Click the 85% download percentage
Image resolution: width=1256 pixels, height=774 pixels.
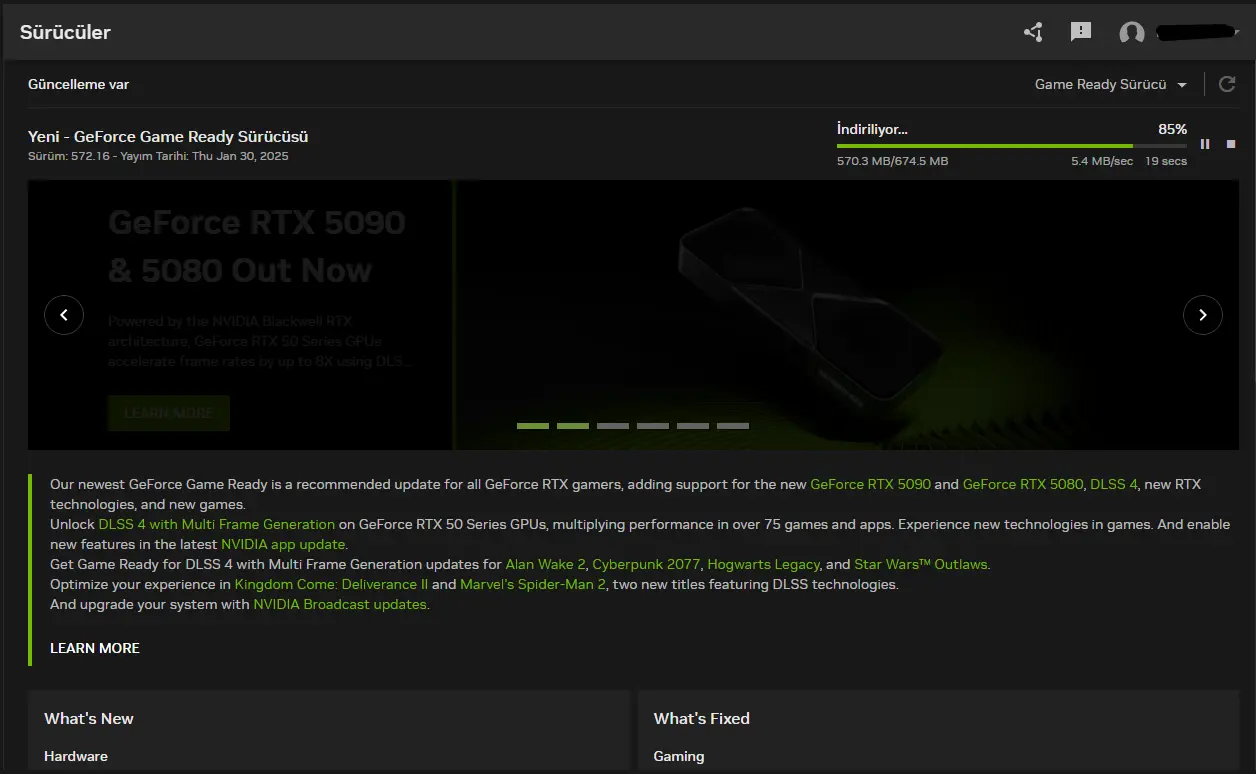coord(1172,129)
